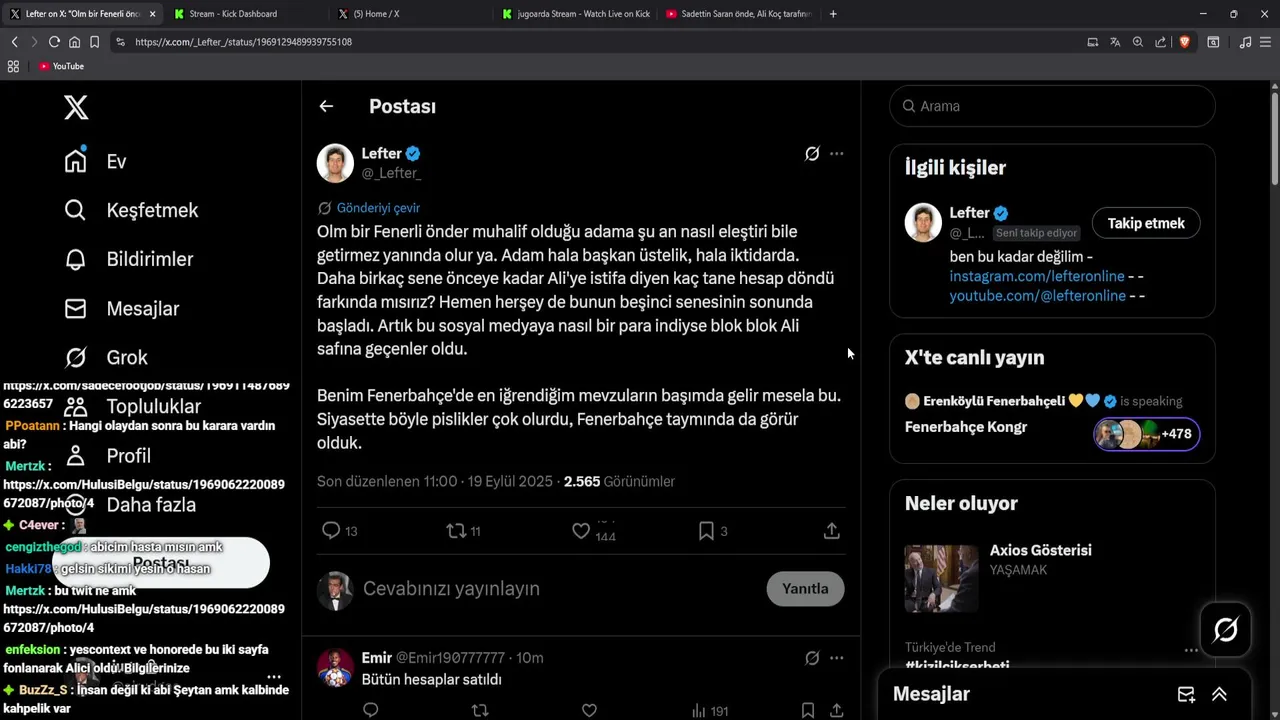1280x720 pixels.
Task: Click Grok icon on Lefter's post header
Action: 812,153
